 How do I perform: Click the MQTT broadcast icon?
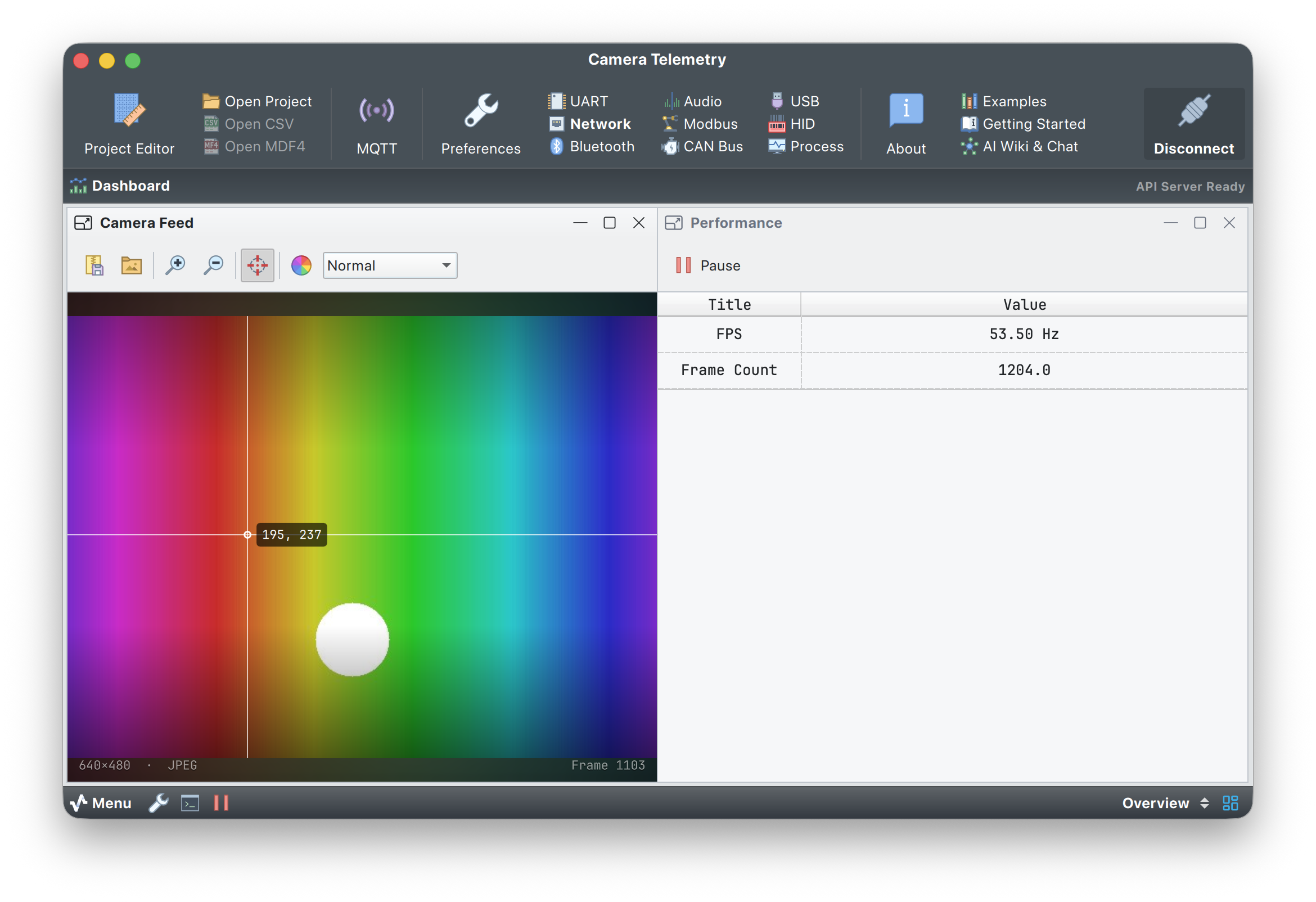tap(377, 111)
